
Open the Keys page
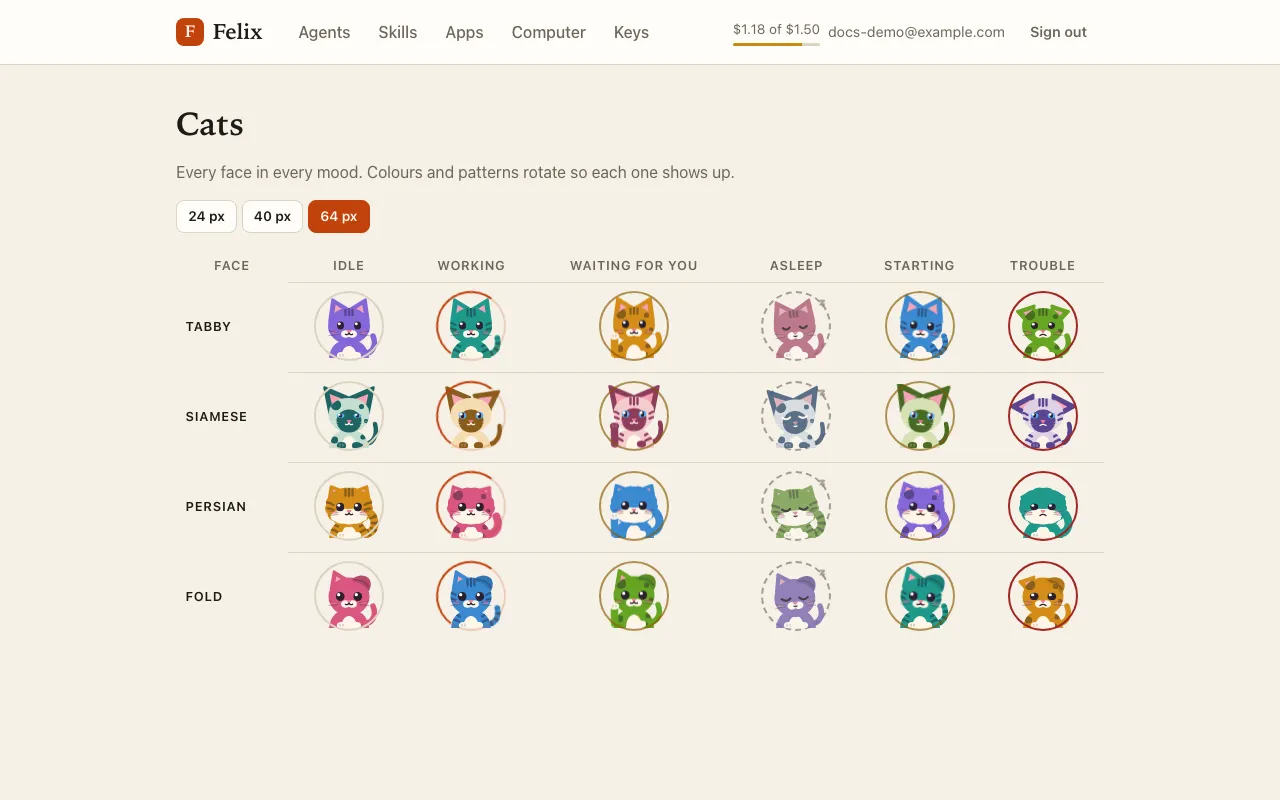tap(631, 32)
